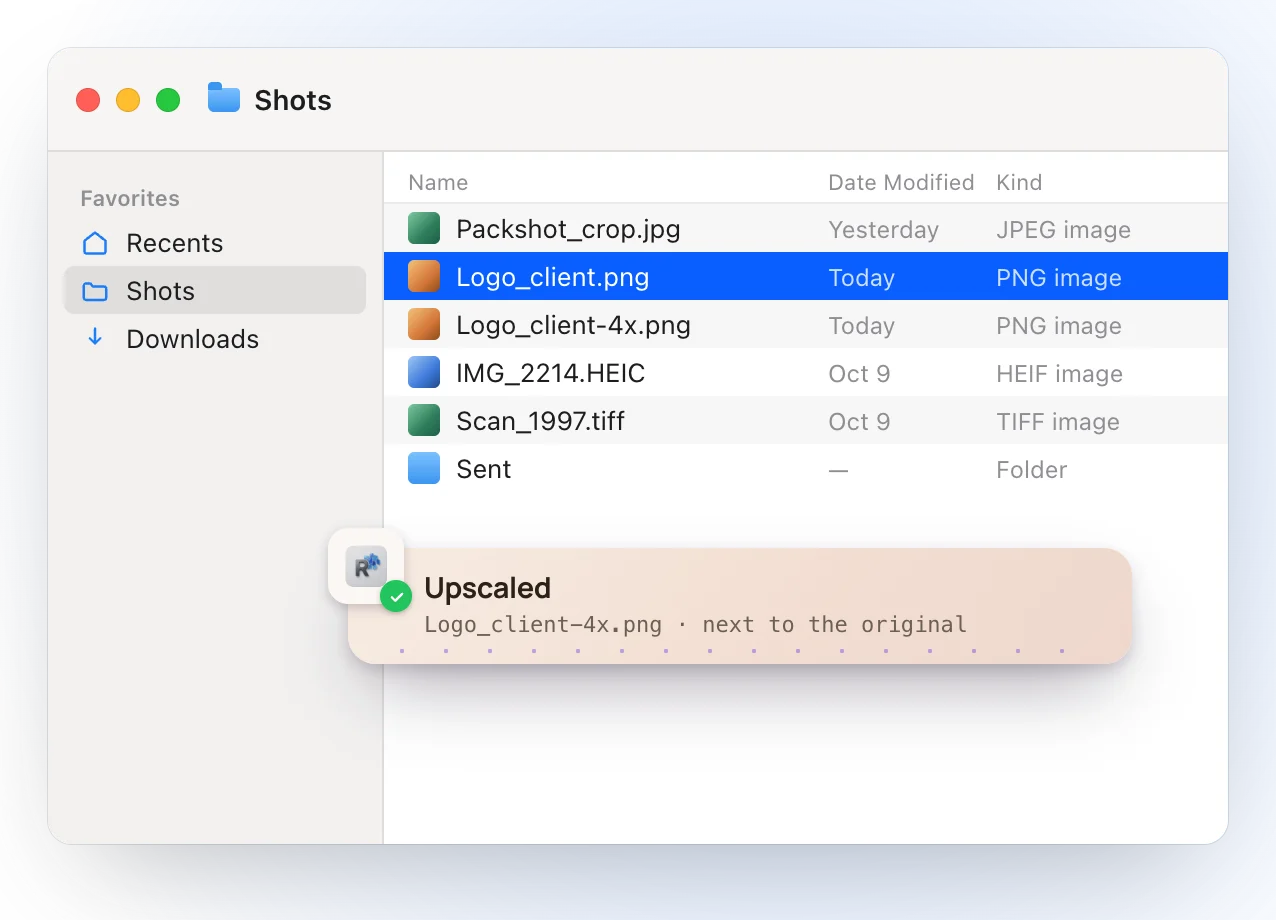This screenshot has width=1276, height=920.
Task: Select the Logo_client.png file name
Action: (553, 277)
